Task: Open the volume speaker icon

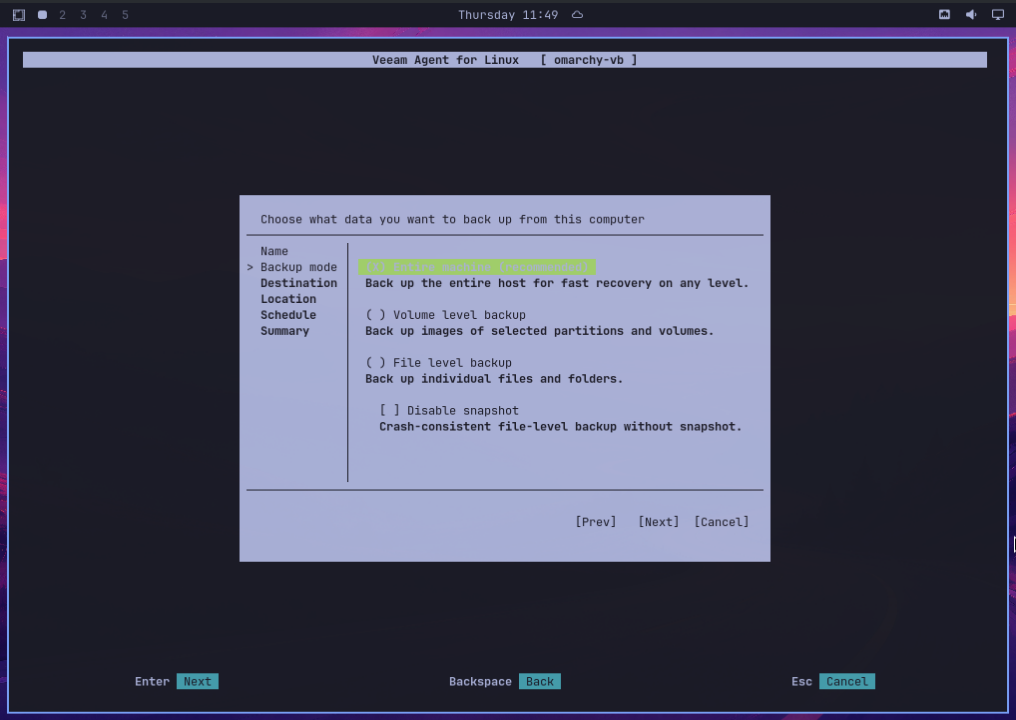Action: [x=971, y=15]
